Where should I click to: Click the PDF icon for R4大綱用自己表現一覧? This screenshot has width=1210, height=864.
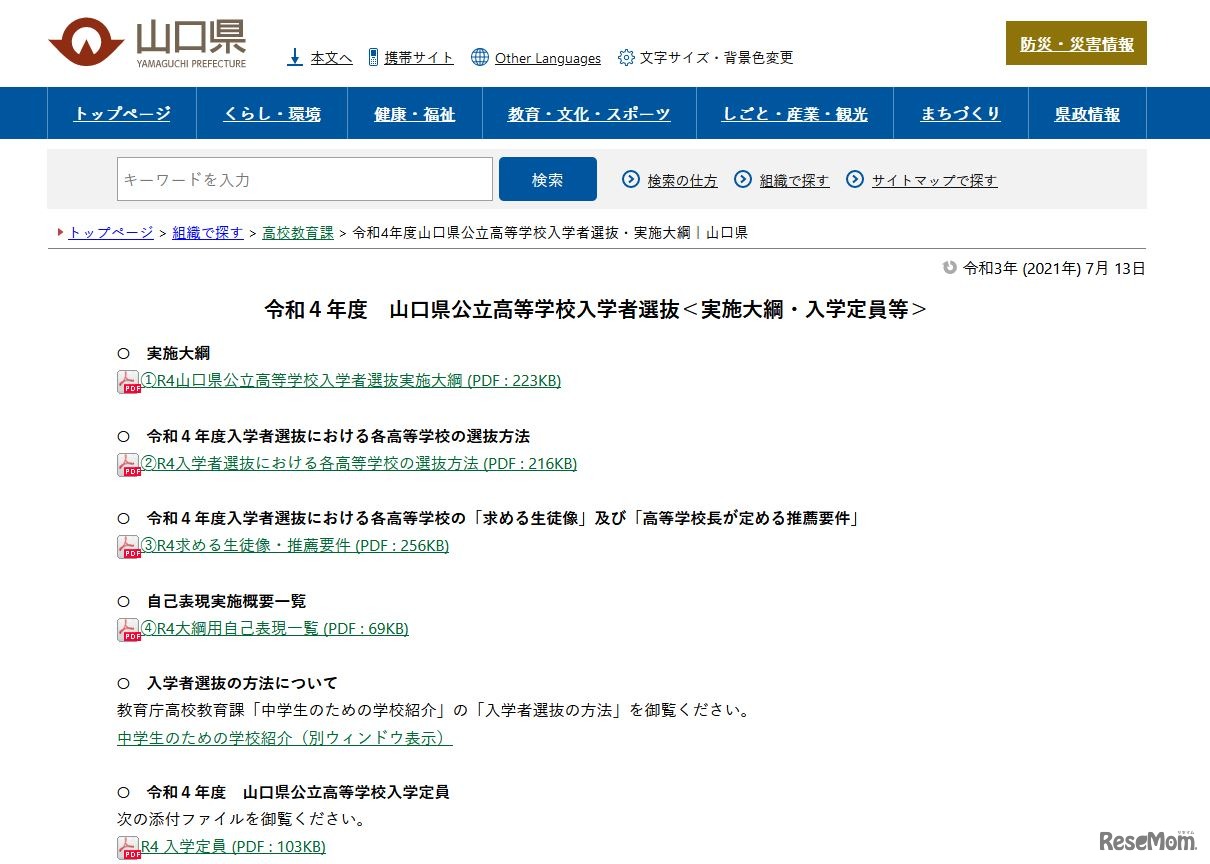[128, 629]
